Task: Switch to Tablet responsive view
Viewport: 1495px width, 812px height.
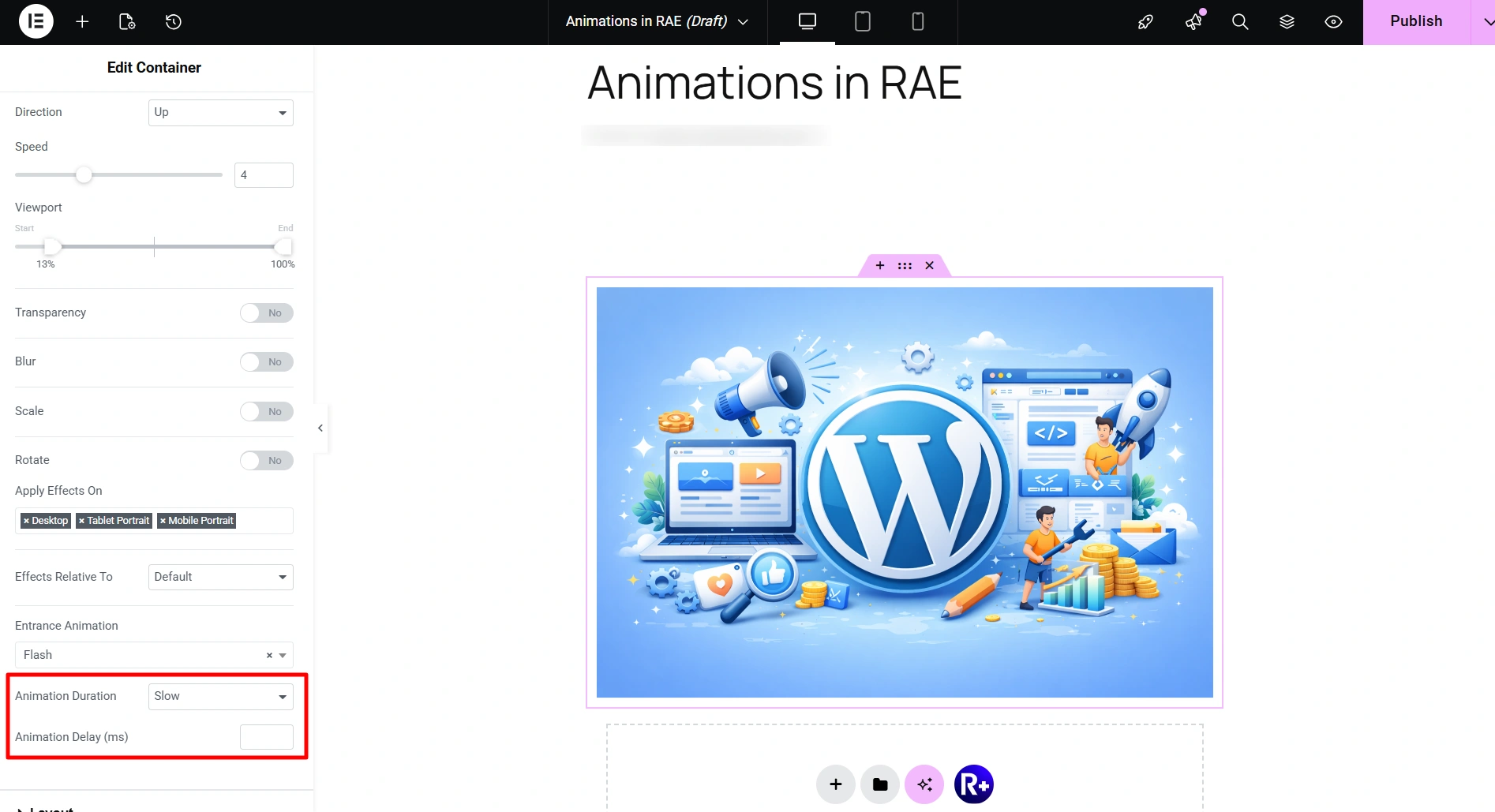Action: (x=863, y=22)
